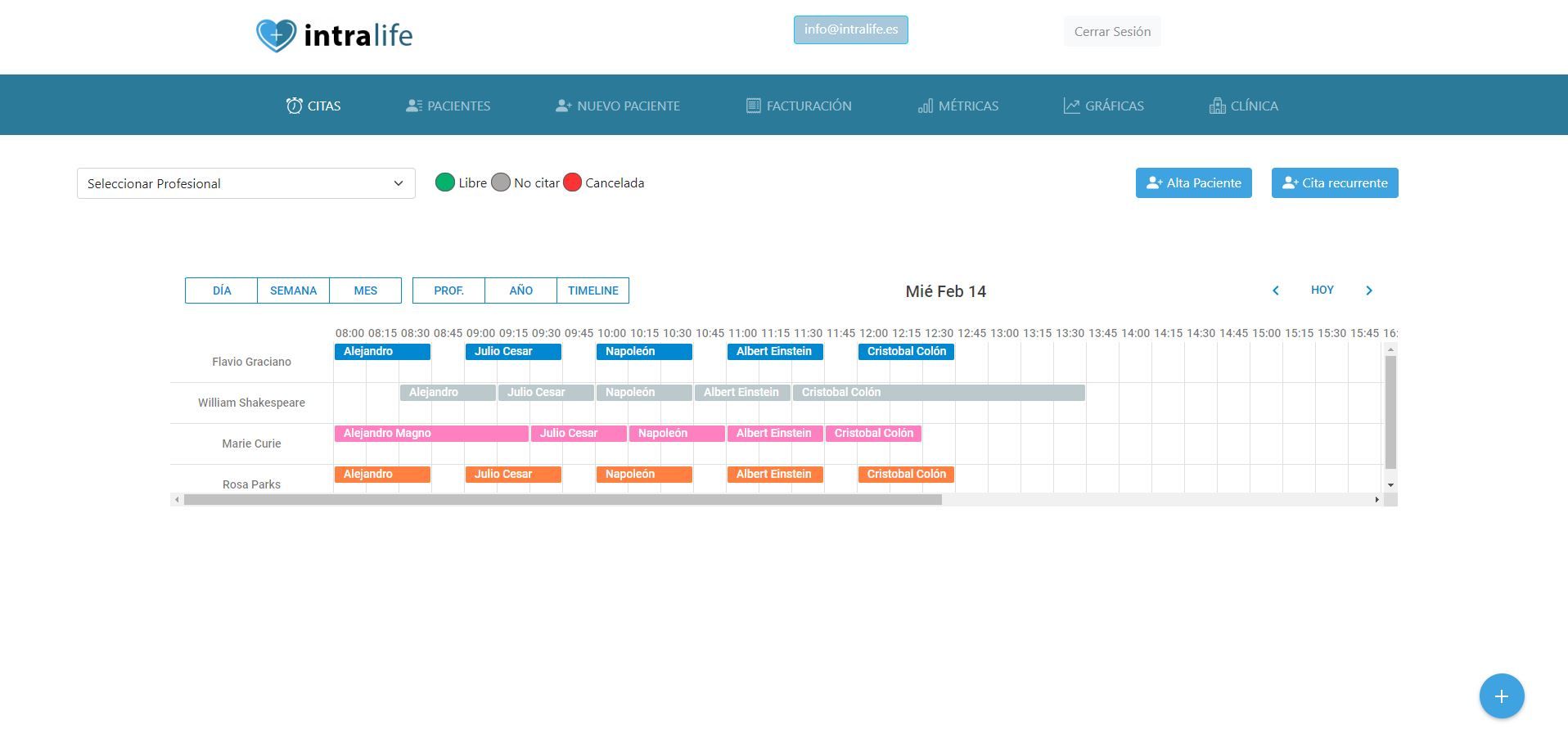
Task: Switch to PROF. view
Action: click(x=448, y=290)
